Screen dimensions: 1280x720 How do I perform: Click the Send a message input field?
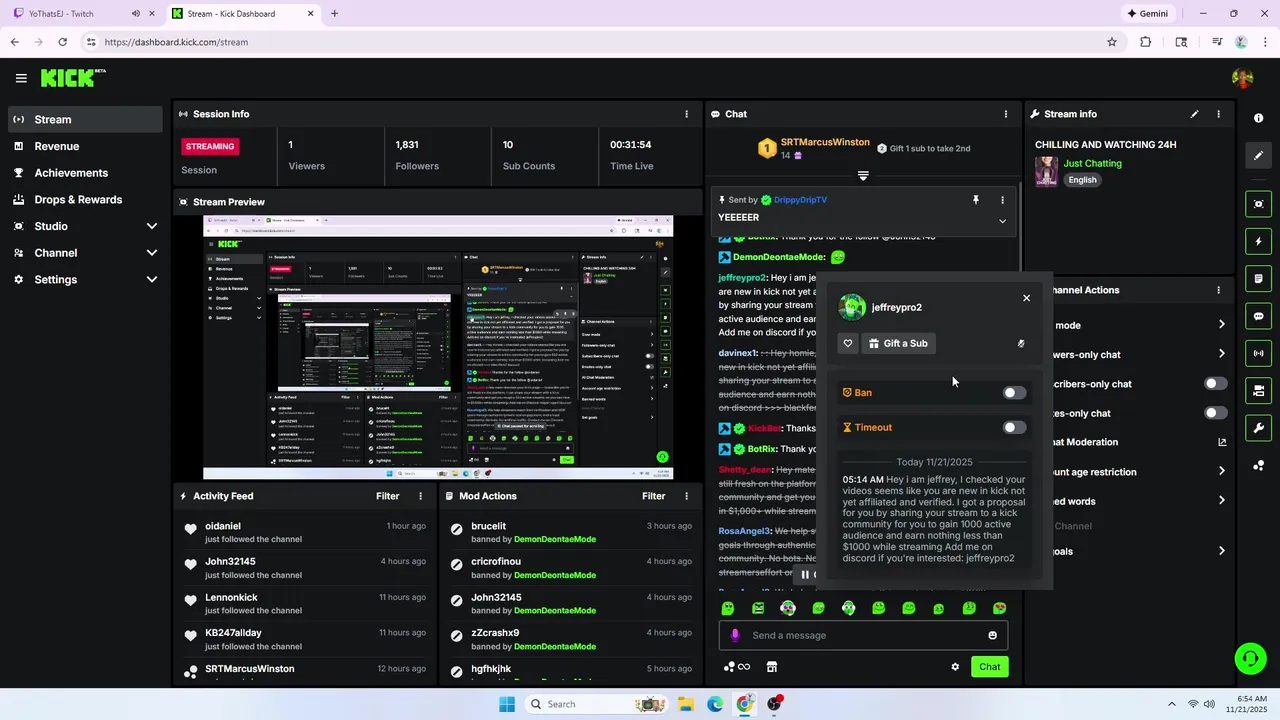coord(863,635)
